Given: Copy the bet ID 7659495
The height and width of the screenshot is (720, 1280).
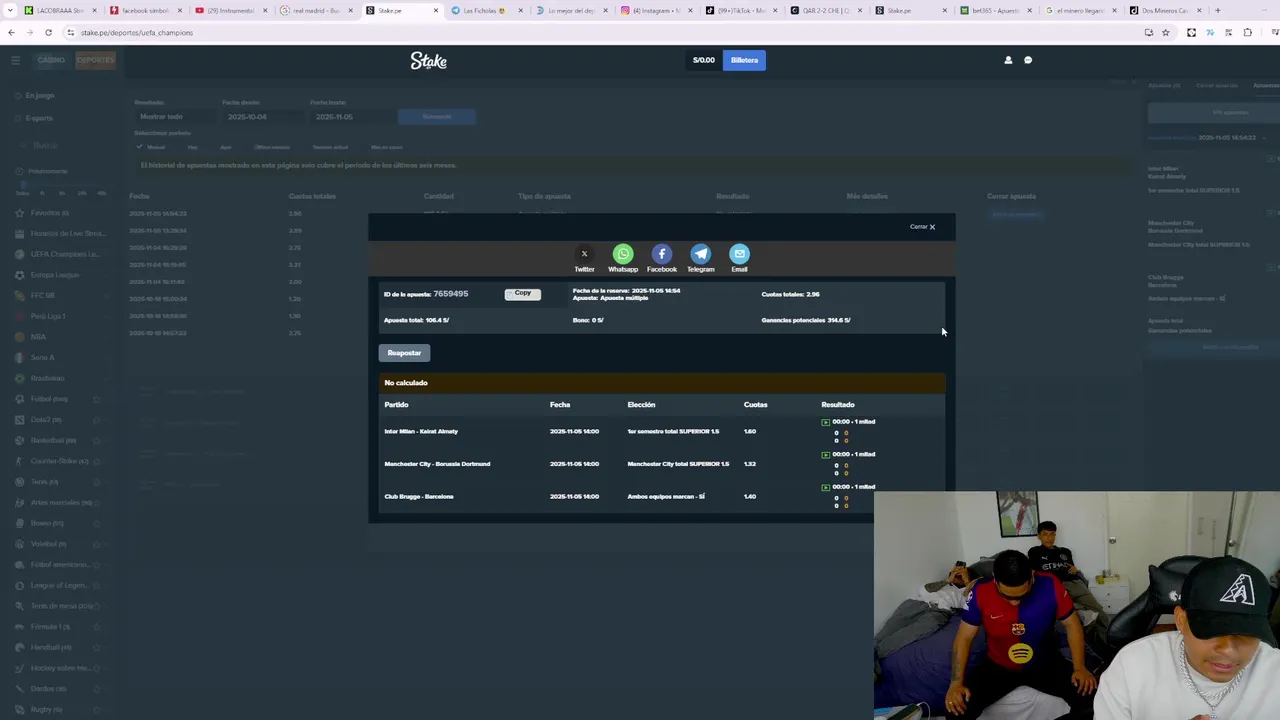Looking at the screenshot, I should coord(522,293).
